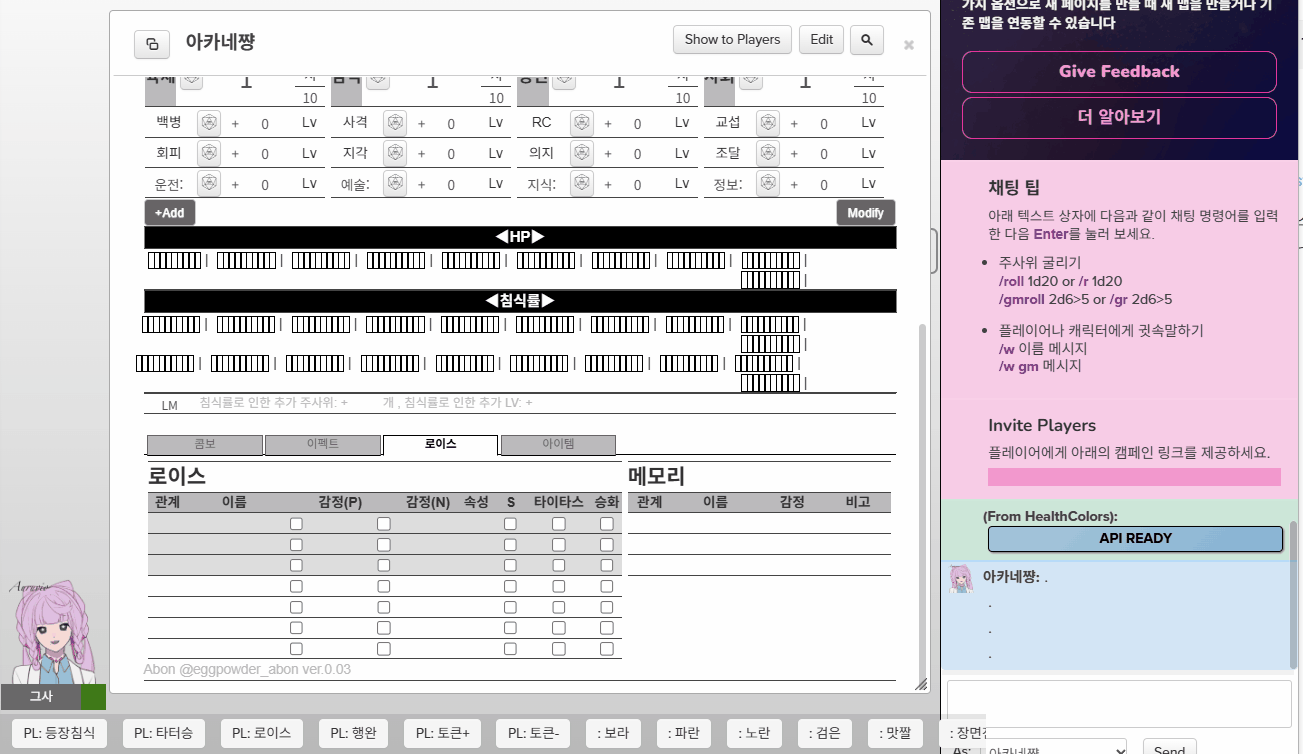Check the first S checkbox in 로이스 table
The width and height of the screenshot is (1303, 754).
(510, 522)
